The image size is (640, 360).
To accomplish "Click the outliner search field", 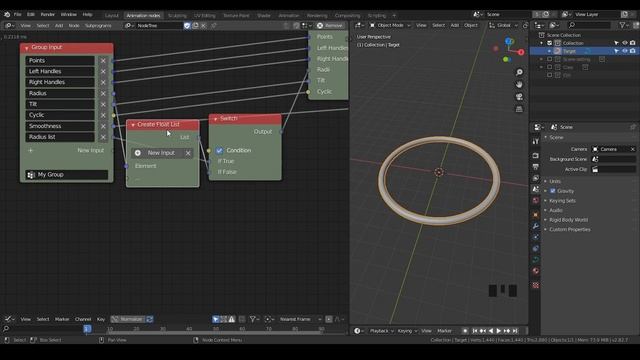I will [589, 25].
